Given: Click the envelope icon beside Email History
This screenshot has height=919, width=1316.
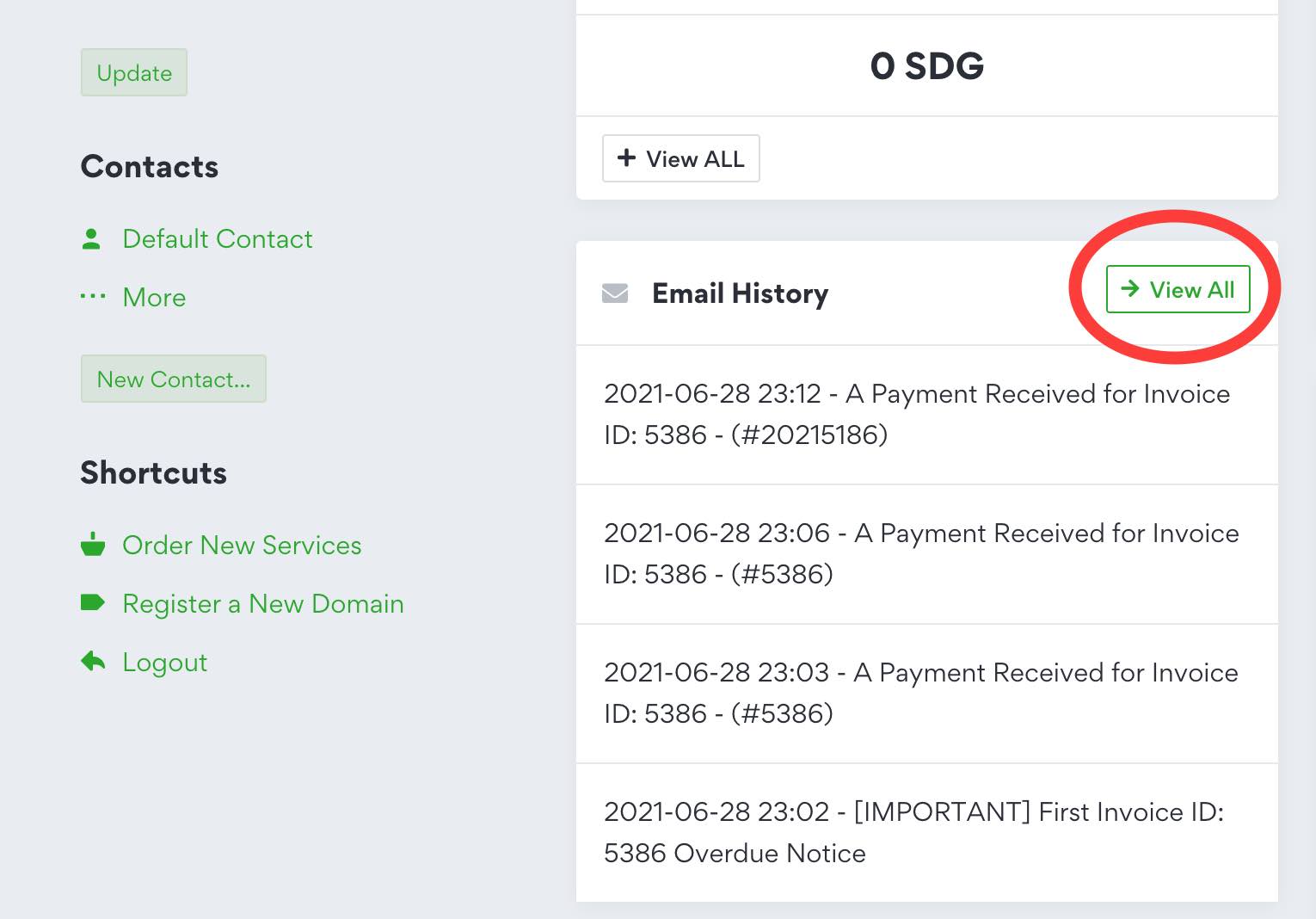Looking at the screenshot, I should (615, 293).
